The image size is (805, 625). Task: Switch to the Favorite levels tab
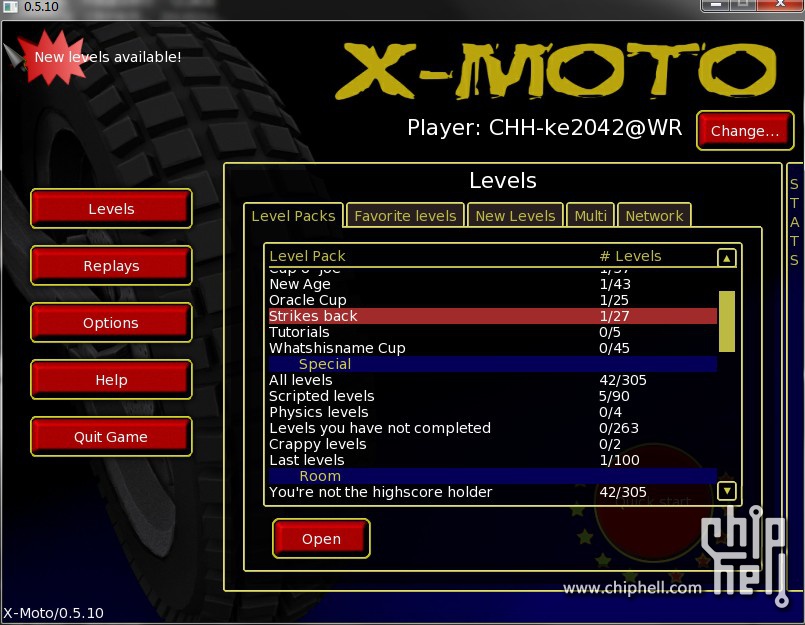pos(405,216)
